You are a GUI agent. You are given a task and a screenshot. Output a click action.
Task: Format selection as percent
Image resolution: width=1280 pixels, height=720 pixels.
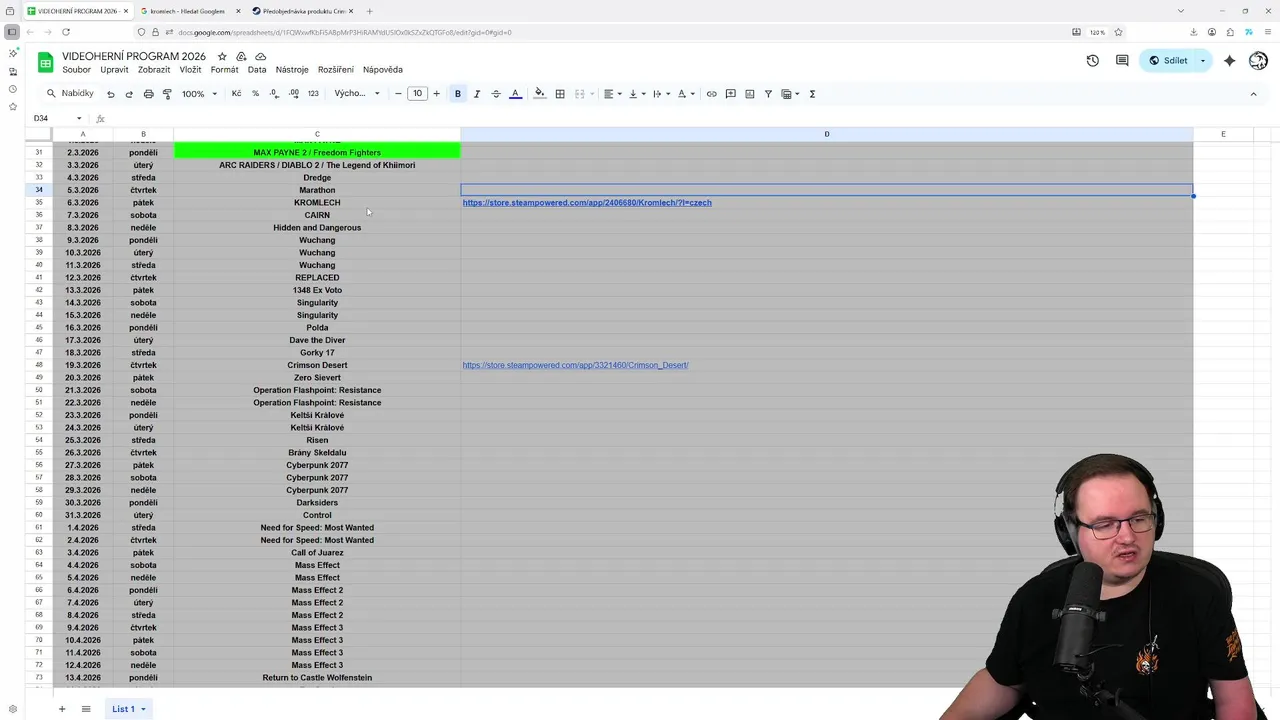[x=255, y=94]
